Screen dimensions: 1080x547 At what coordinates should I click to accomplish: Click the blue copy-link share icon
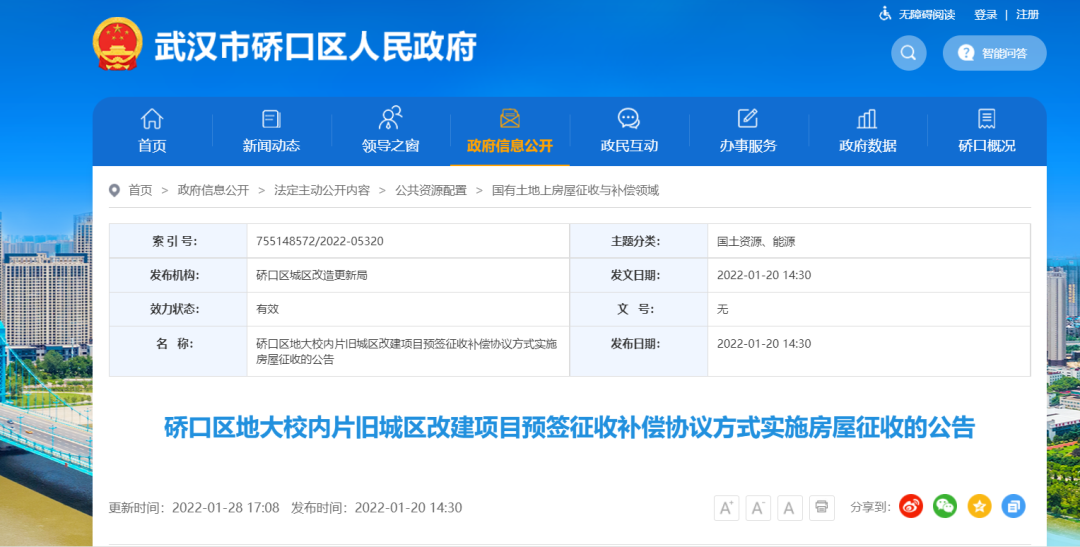1013,507
